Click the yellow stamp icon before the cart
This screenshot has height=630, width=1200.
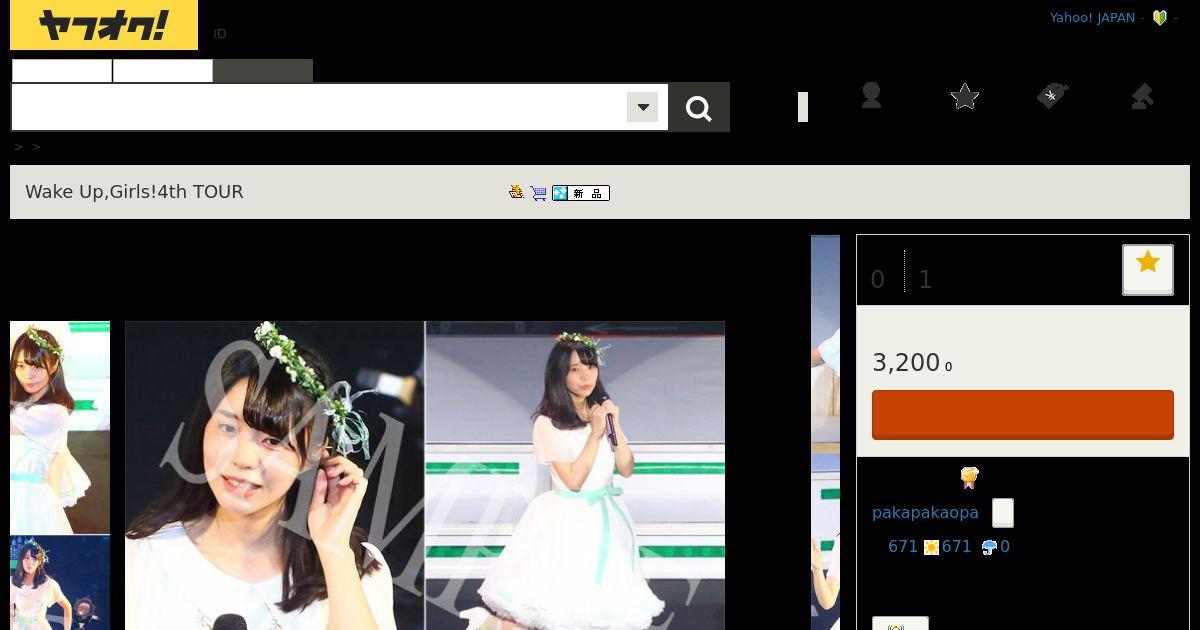click(517, 191)
